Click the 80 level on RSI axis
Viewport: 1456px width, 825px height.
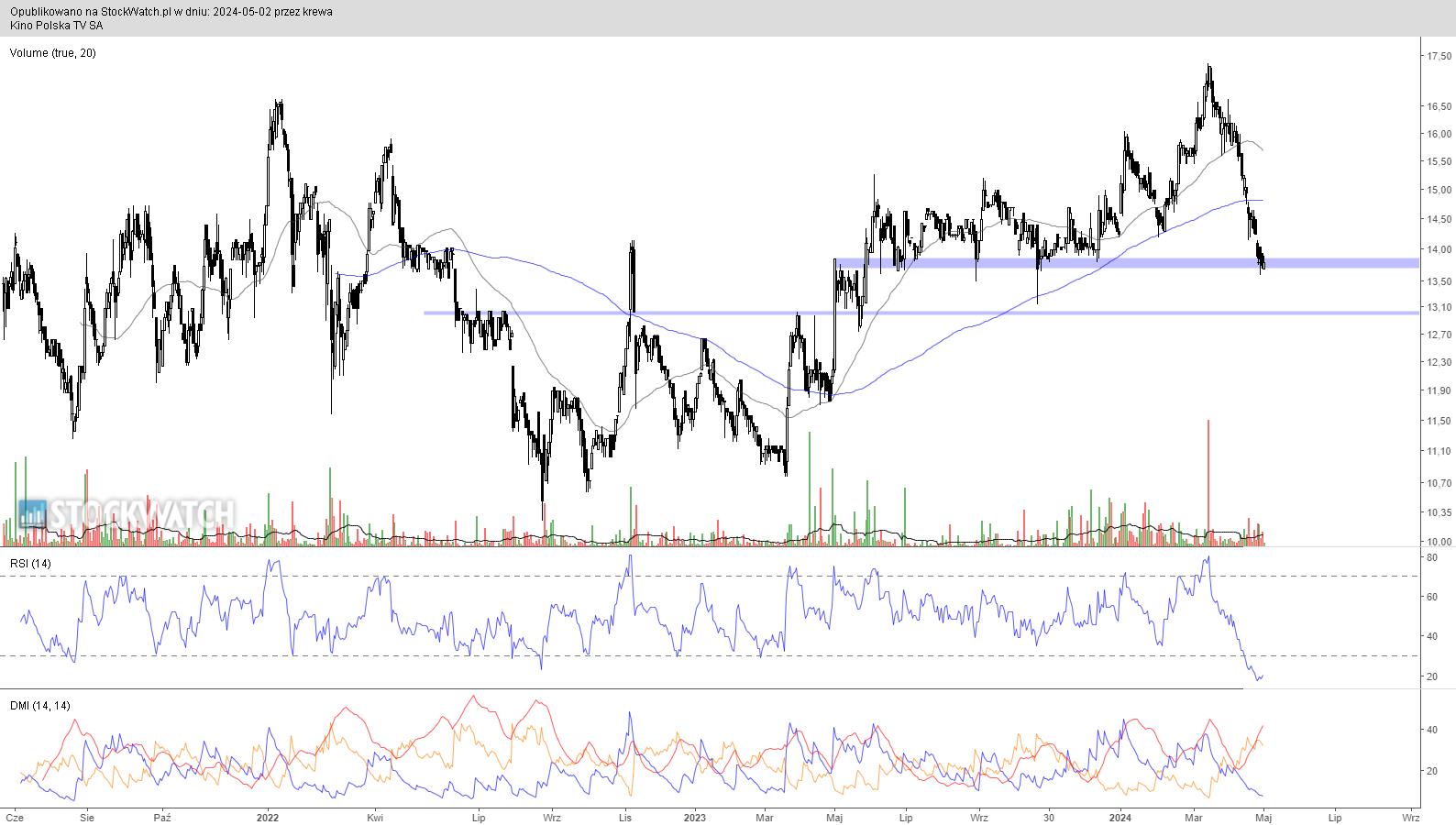point(1431,556)
